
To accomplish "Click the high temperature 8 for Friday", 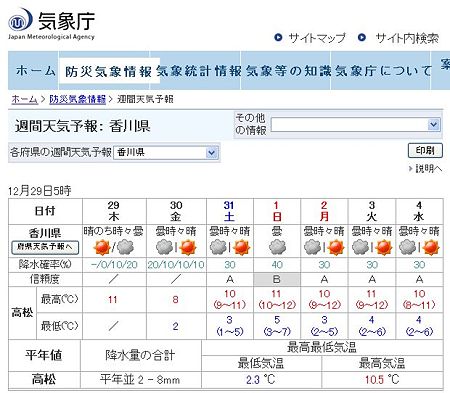I will pyautogui.click(x=176, y=299).
